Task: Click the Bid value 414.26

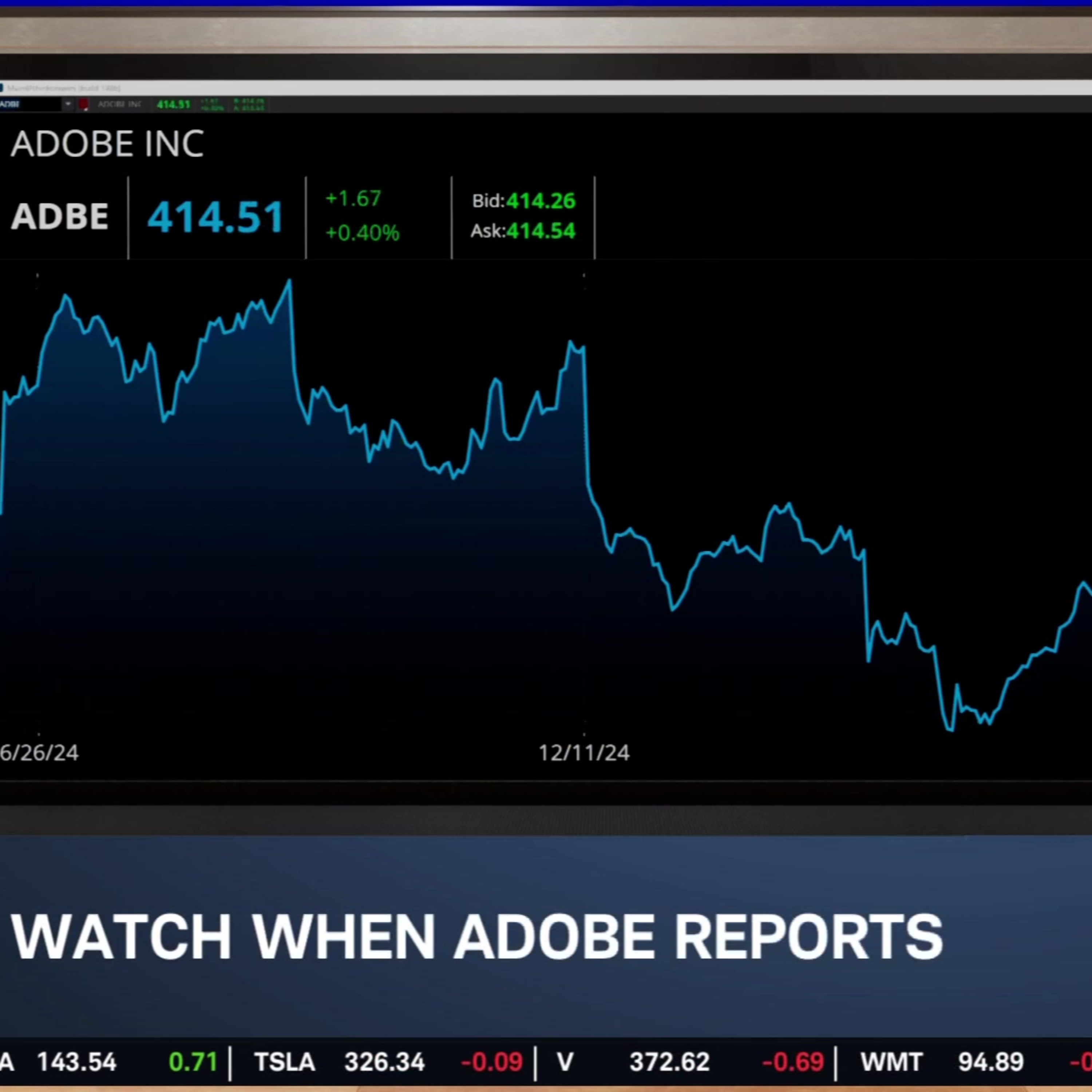Action: [540, 201]
